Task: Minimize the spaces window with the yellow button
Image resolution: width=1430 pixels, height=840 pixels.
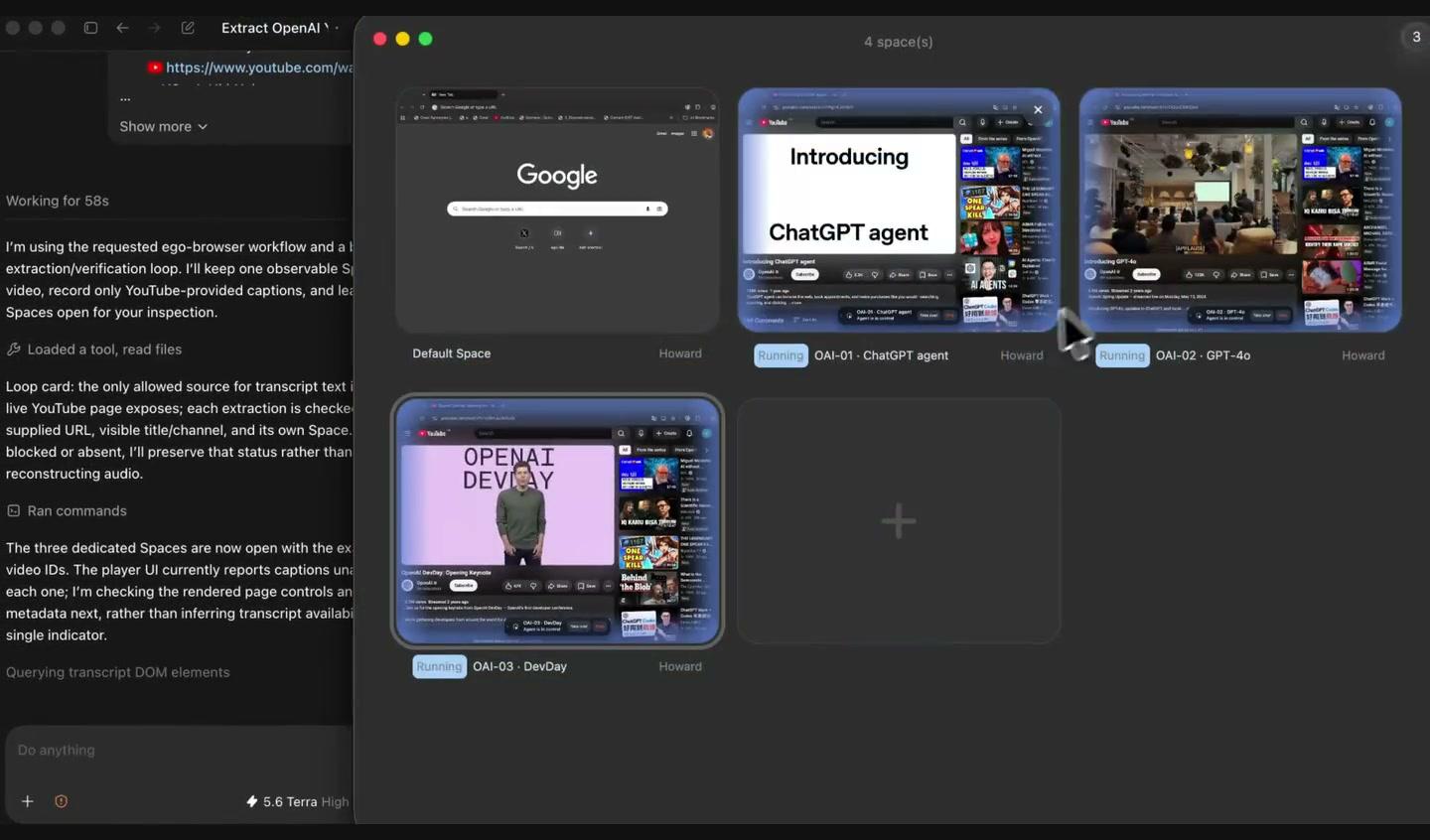Action: pos(402,39)
